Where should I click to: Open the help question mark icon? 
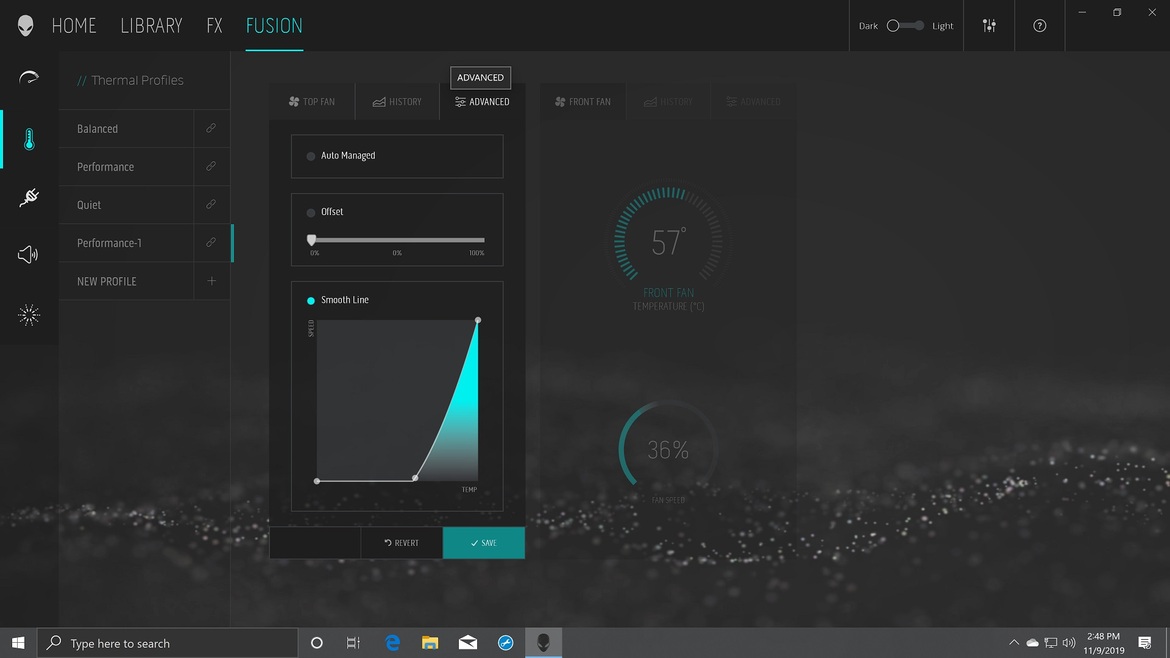pos(1039,25)
